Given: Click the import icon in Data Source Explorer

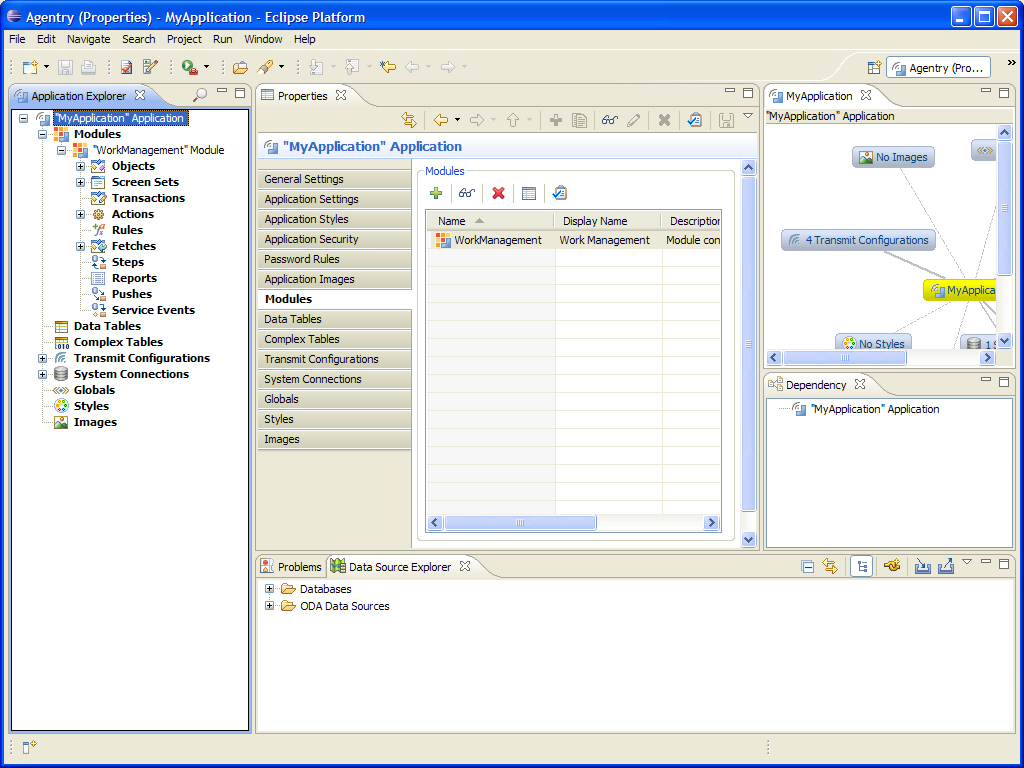Looking at the screenshot, I should [x=922, y=566].
